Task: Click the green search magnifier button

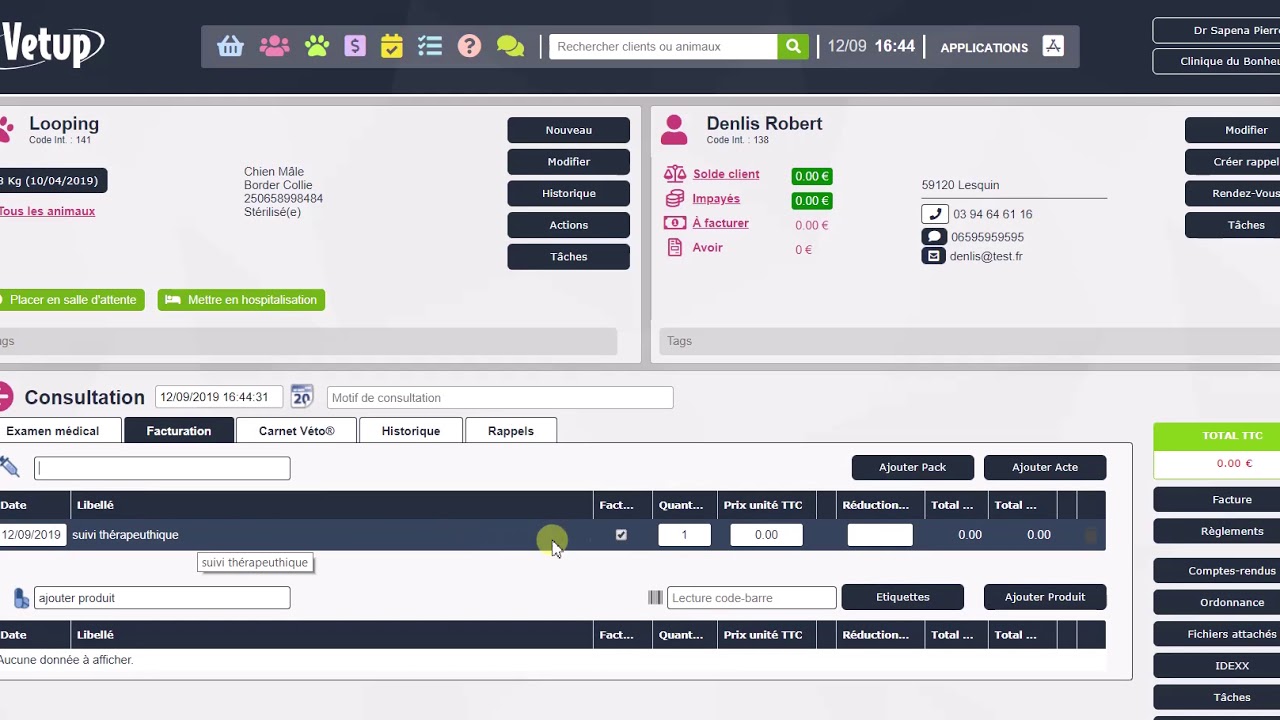Action: click(x=793, y=47)
